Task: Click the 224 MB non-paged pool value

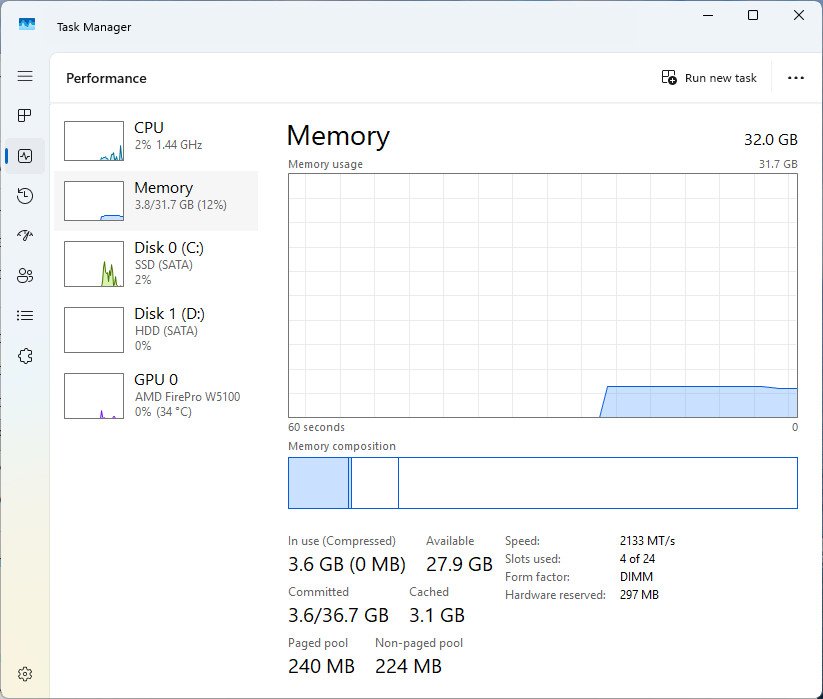Action: point(408,666)
